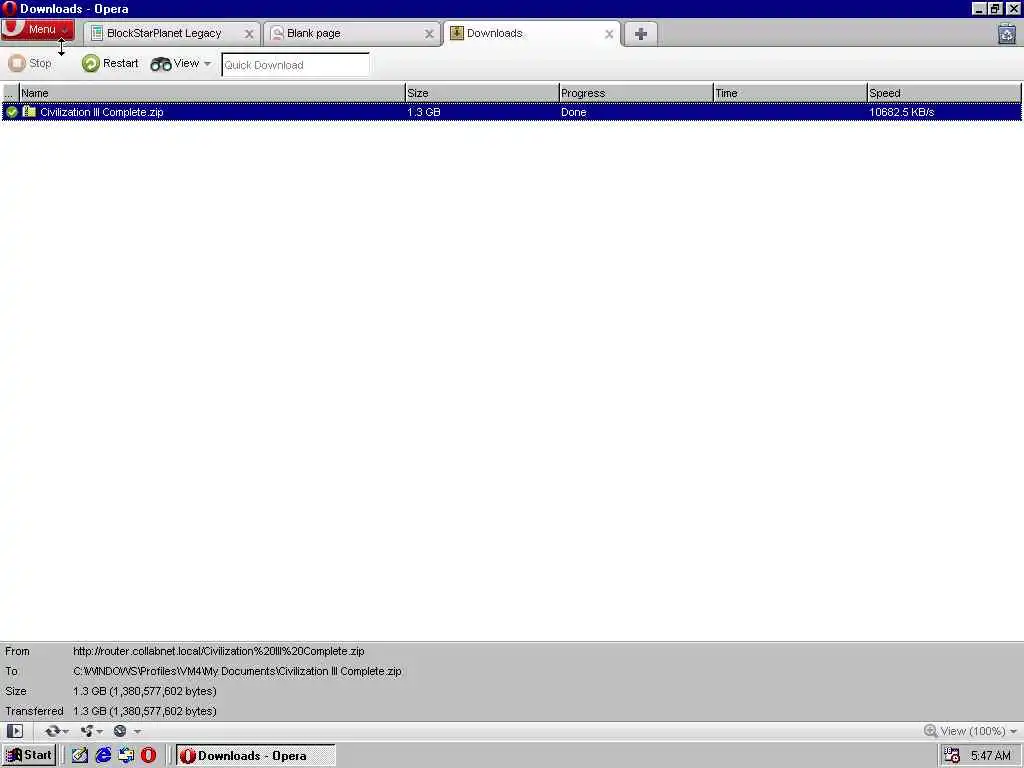Screen dimensions: 1024x768
Task: Click Downloads - Opera taskbar button
Action: click(x=255, y=756)
